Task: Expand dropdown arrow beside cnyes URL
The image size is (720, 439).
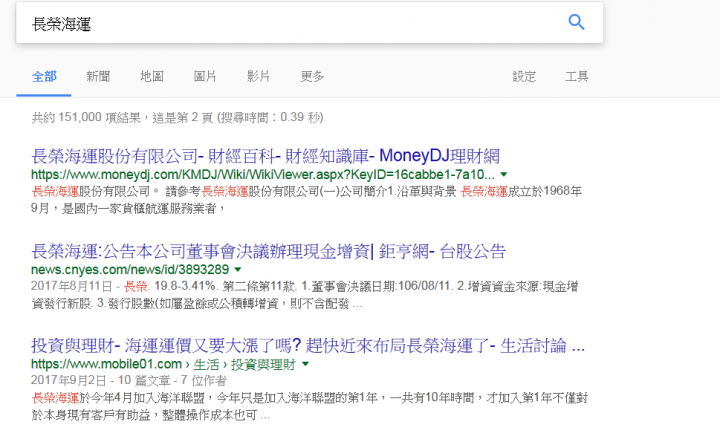Action: point(238,269)
